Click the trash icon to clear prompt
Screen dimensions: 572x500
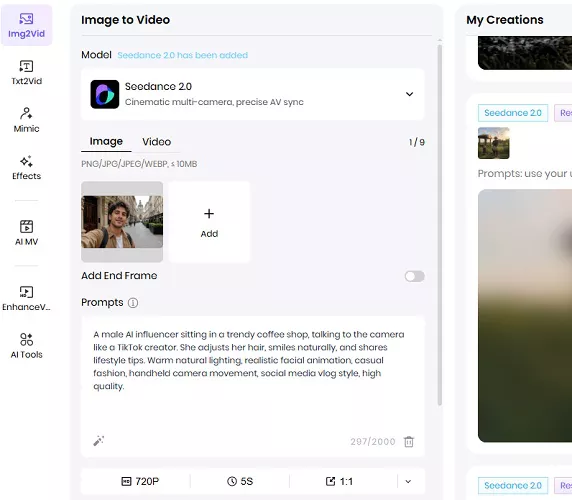point(409,442)
